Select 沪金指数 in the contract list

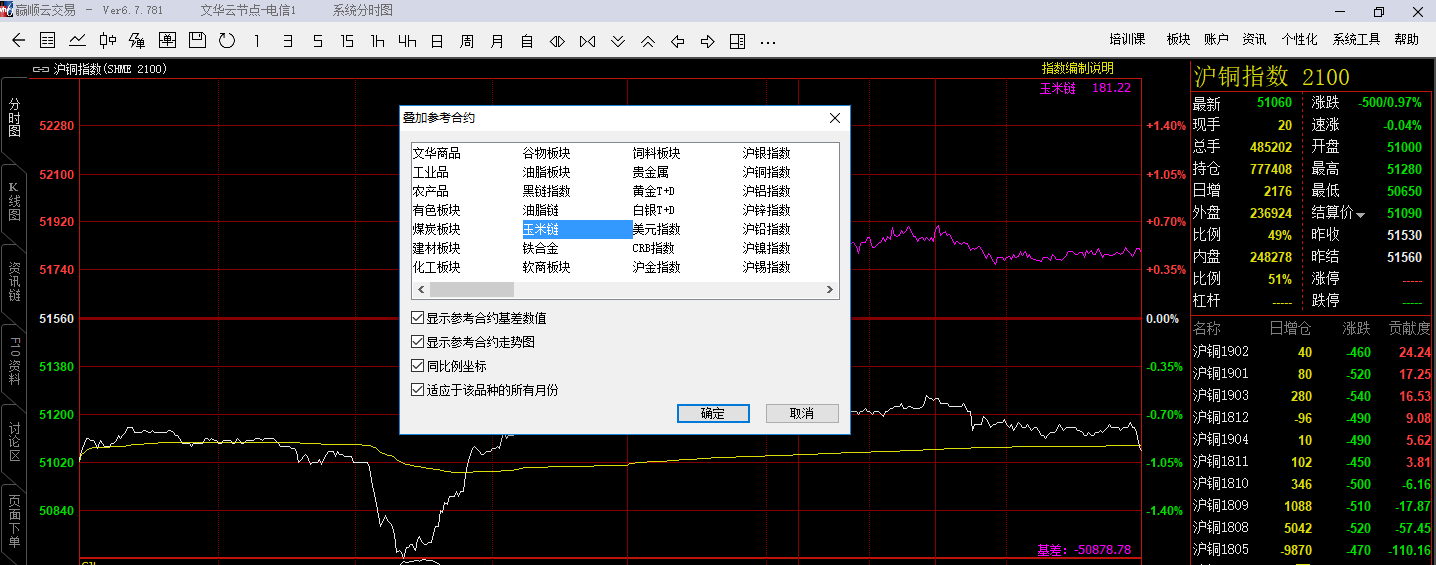656,267
